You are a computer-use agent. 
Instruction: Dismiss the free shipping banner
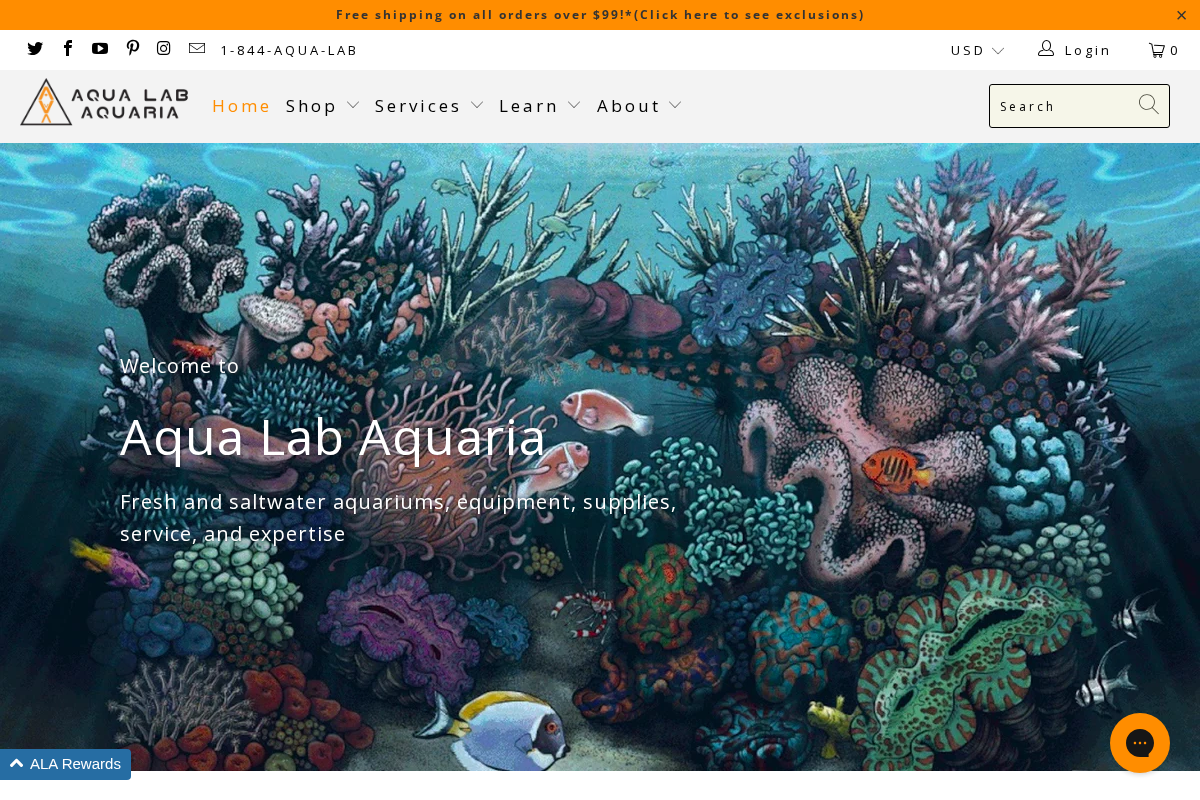(1181, 14)
